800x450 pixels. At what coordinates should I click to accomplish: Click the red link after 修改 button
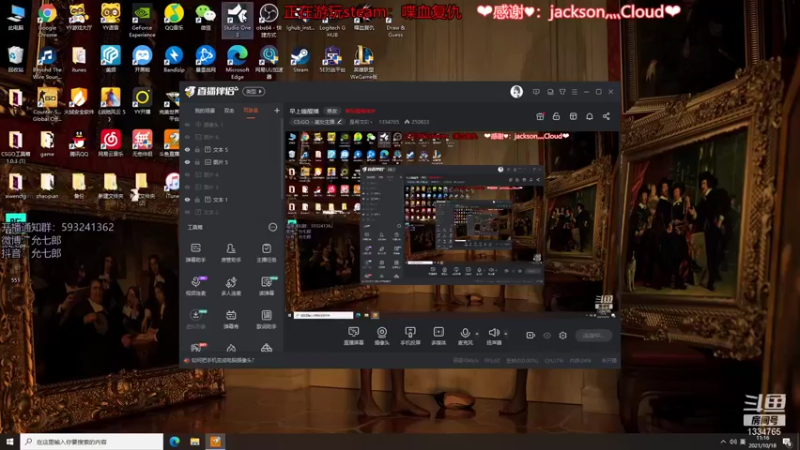point(360,111)
